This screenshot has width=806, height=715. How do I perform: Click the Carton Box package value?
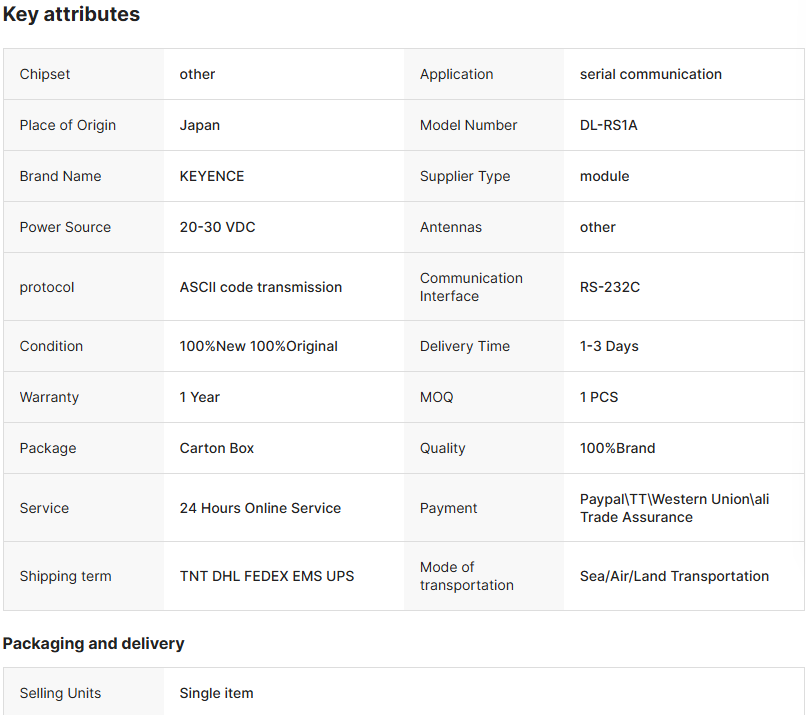pos(217,448)
